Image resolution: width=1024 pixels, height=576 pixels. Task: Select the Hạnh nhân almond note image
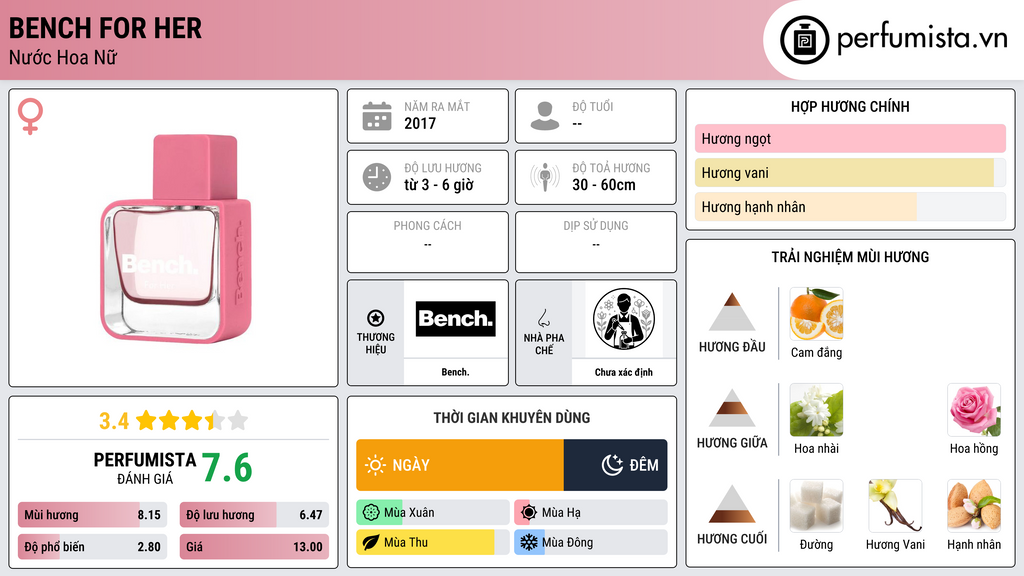coord(974,506)
